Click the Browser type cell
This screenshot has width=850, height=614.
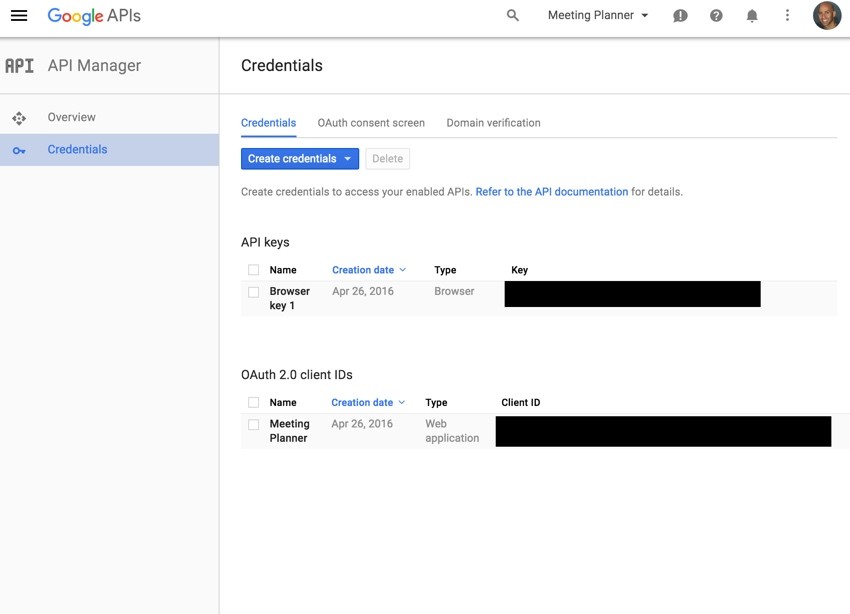[x=454, y=292]
